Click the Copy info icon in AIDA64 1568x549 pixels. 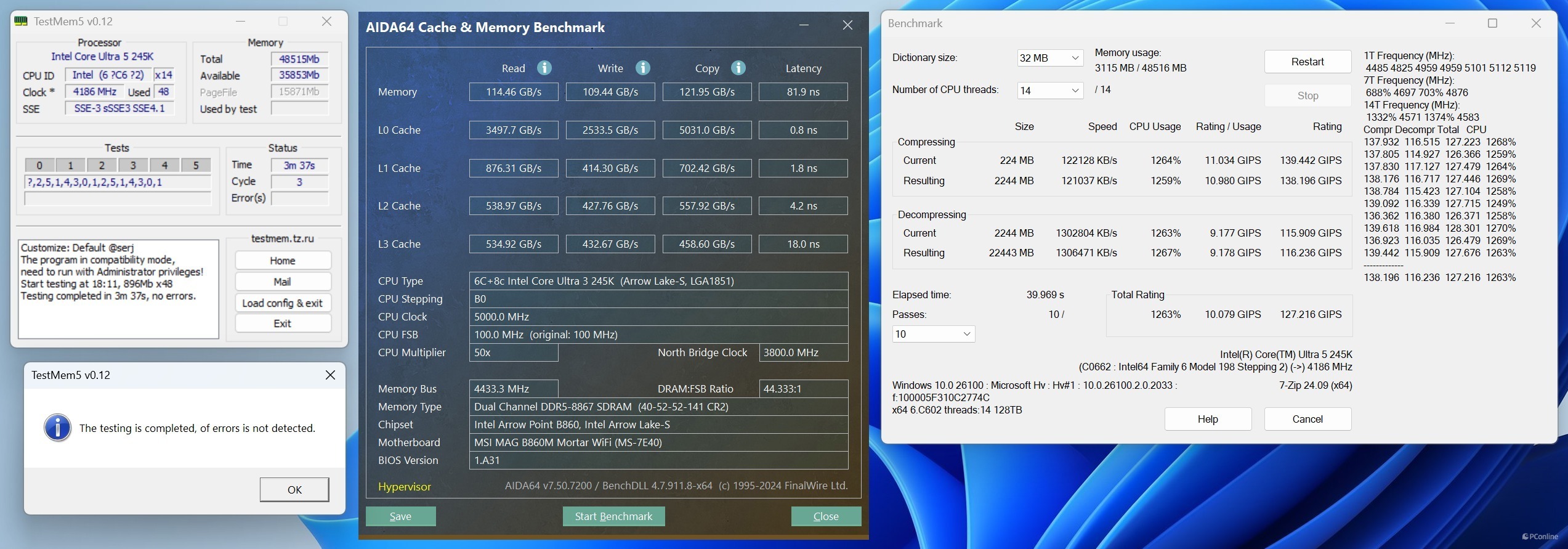pos(738,68)
